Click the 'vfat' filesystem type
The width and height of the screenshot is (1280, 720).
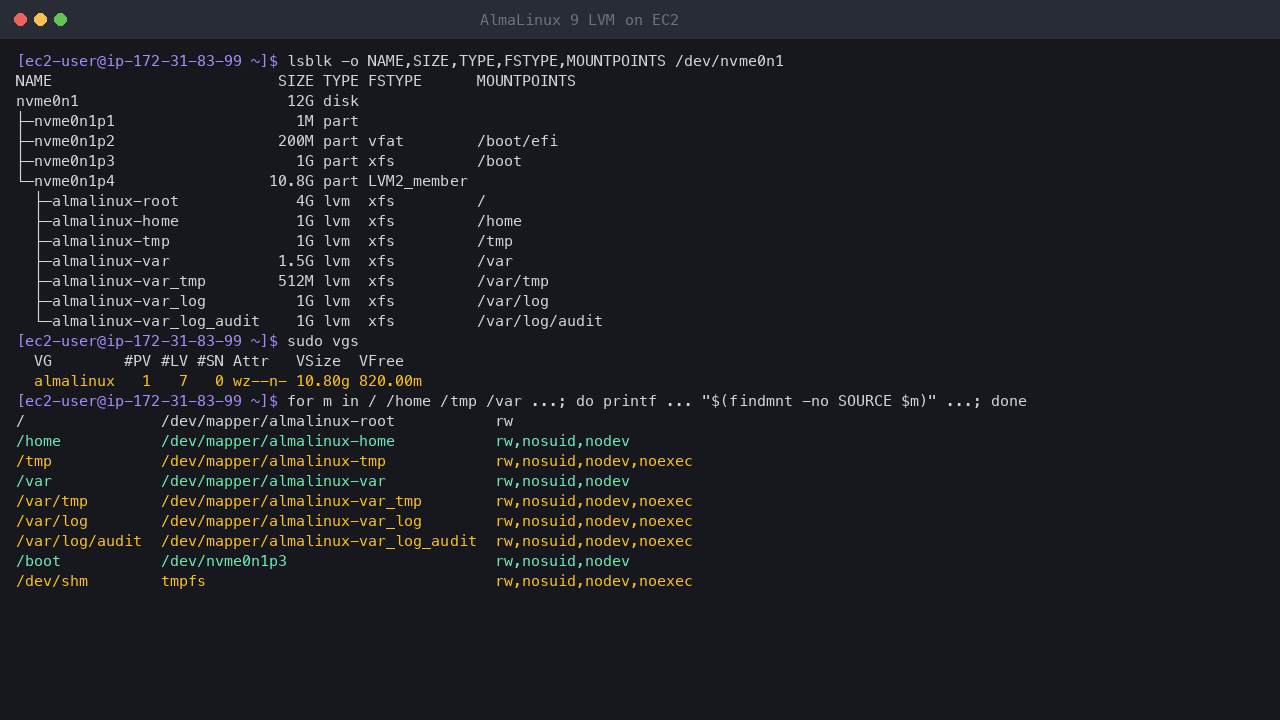coord(386,141)
